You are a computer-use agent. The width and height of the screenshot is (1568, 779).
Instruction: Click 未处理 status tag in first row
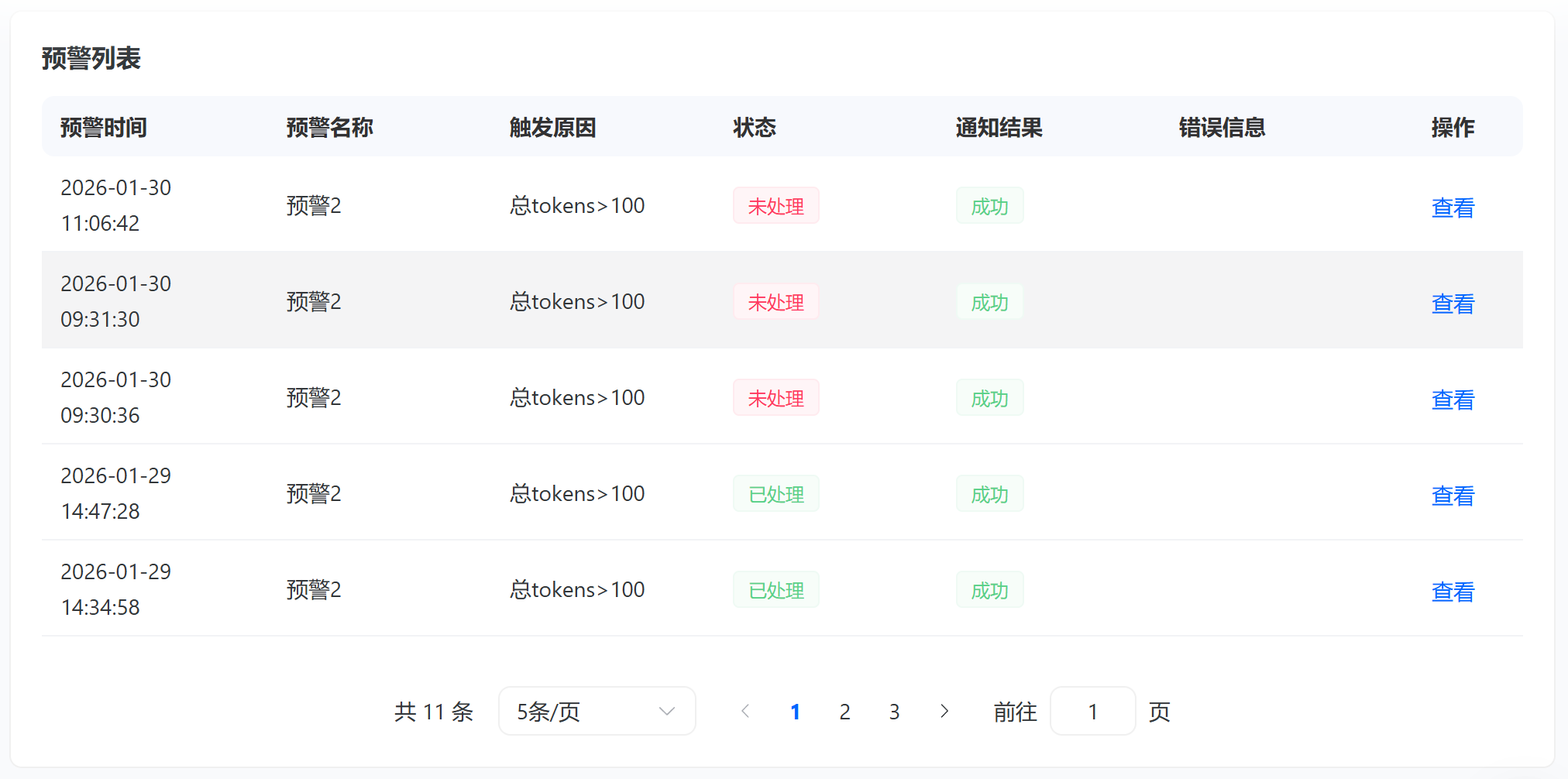pos(775,206)
